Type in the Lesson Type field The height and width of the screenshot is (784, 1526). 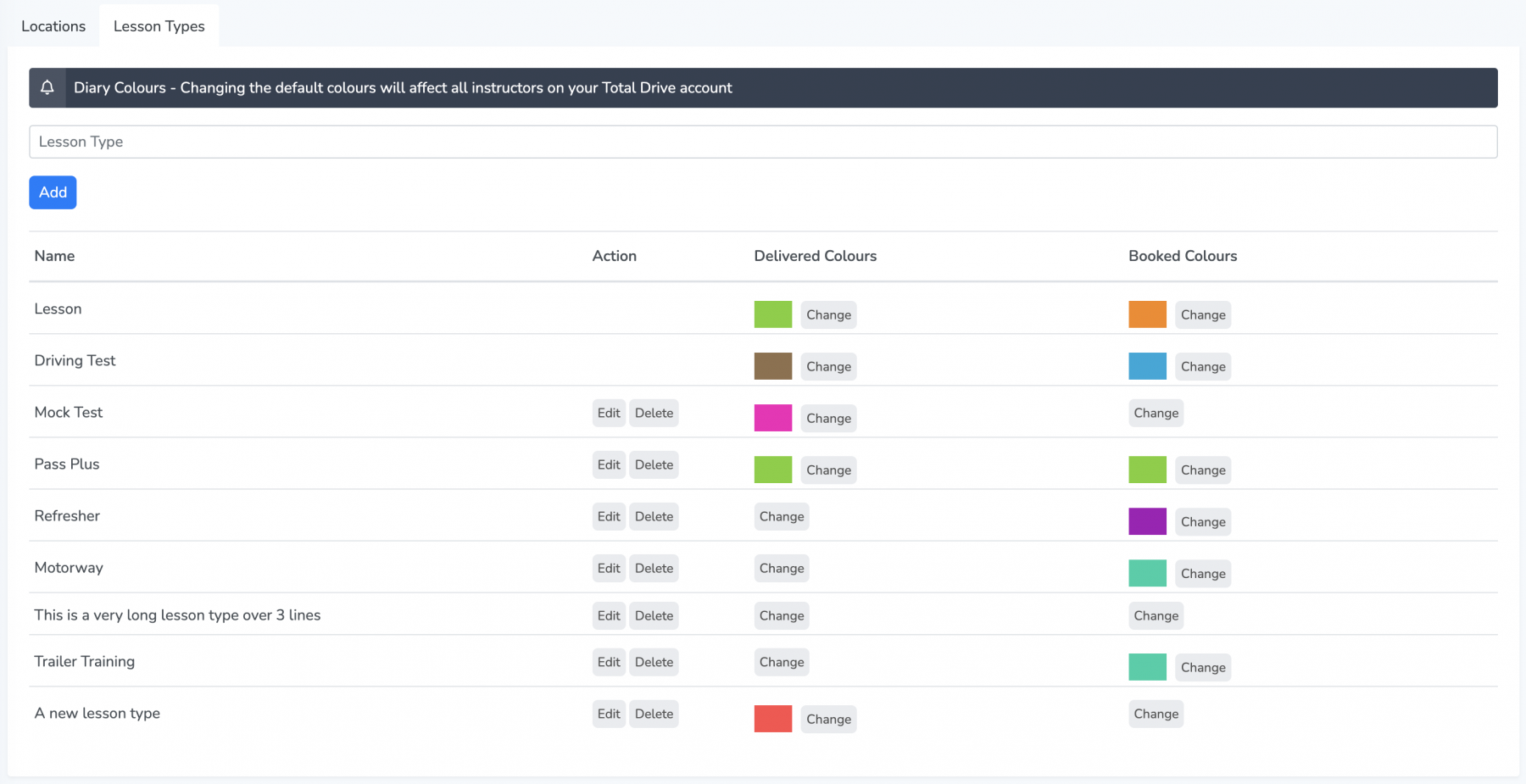[762, 142]
